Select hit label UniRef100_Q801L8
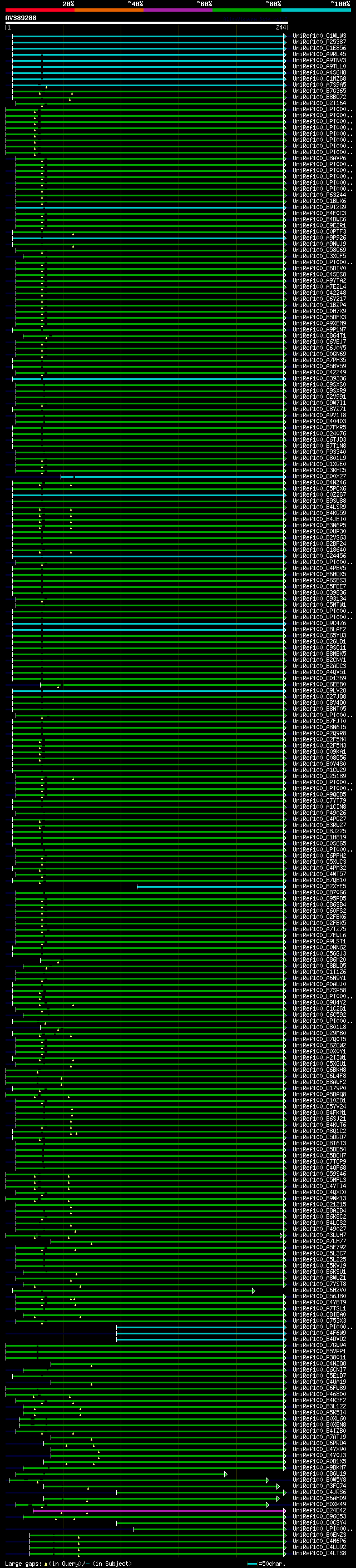Viewport: 356px width, 1568px height. (x=319, y=1027)
